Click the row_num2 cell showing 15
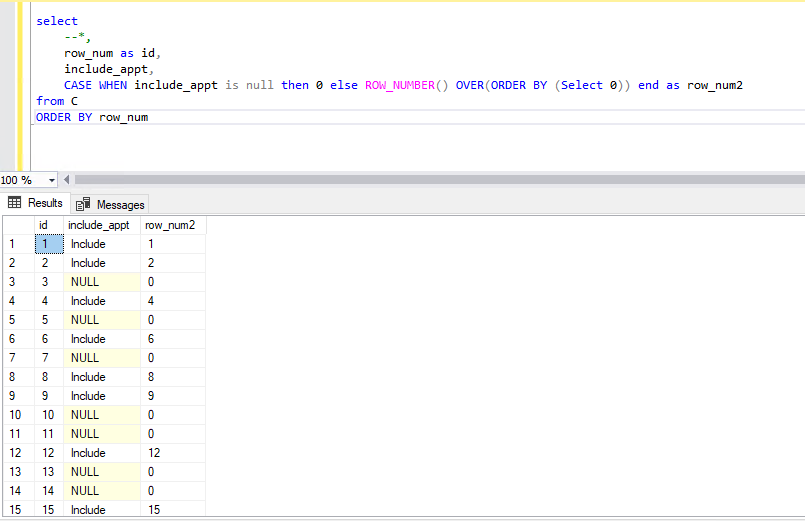The height and width of the screenshot is (522, 805). pos(173,510)
